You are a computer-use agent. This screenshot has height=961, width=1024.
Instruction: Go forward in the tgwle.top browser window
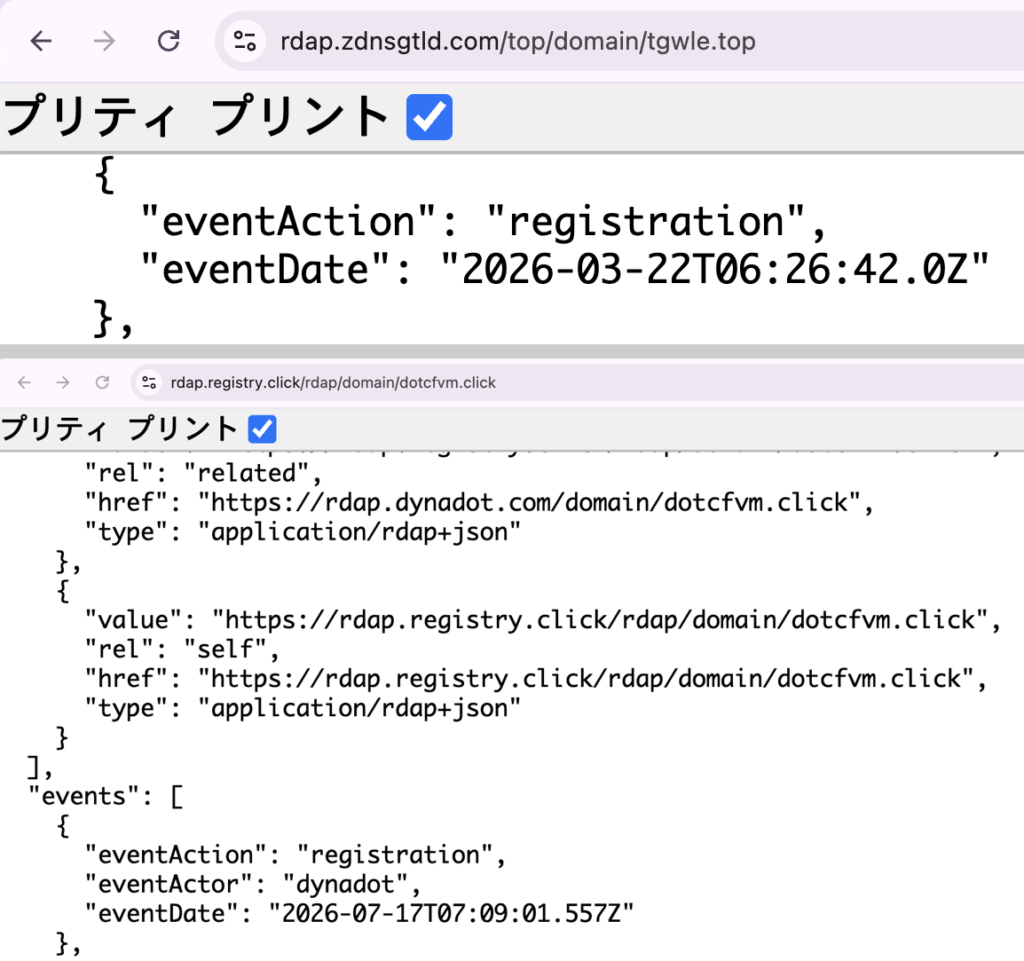coord(104,41)
